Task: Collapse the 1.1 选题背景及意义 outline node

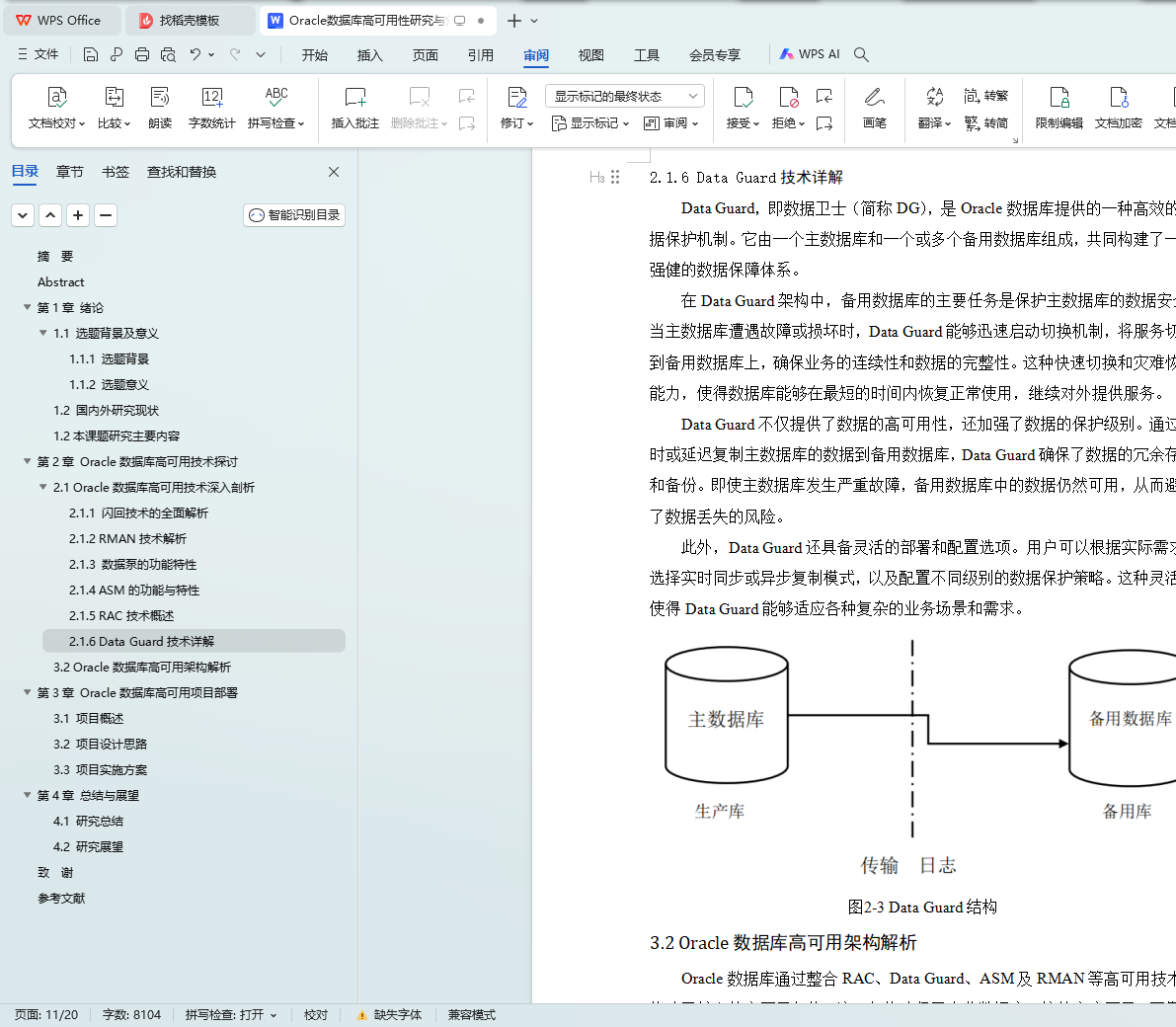Action: pos(42,333)
